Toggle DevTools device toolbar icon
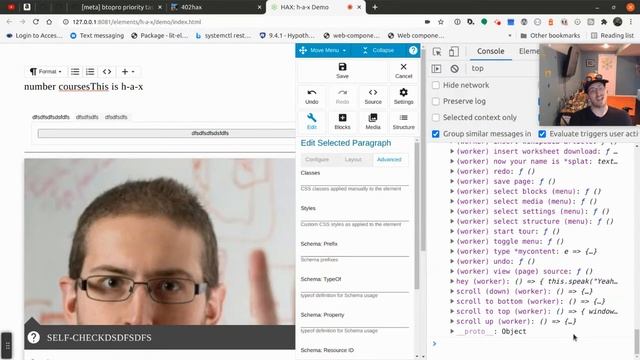Image resolution: width=640 pixels, height=360 pixels. point(453,51)
